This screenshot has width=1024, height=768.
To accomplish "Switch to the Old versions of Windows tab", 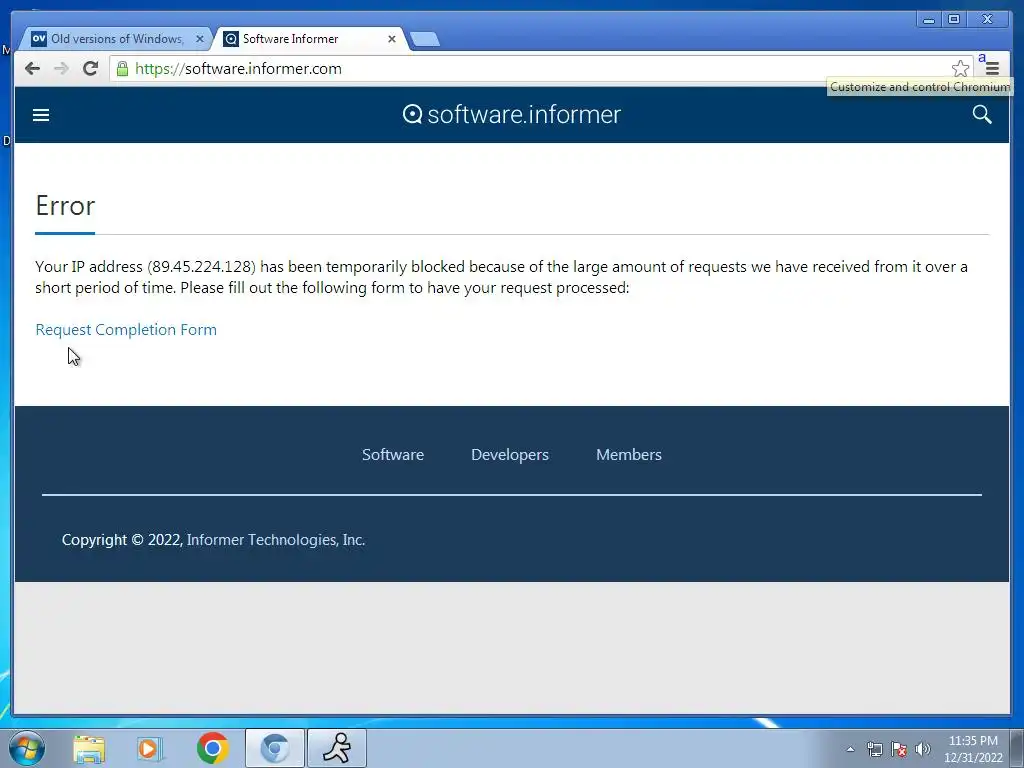I will [x=114, y=39].
